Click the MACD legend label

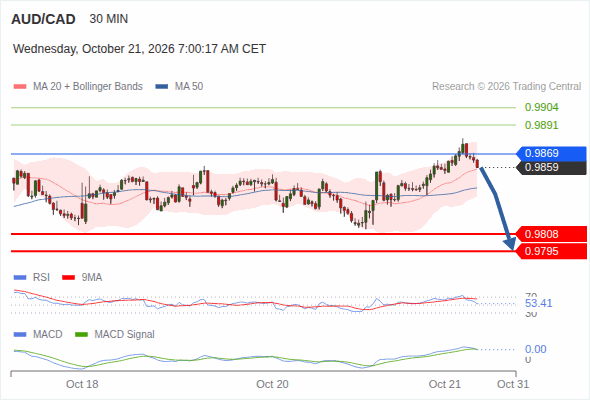click(x=47, y=335)
